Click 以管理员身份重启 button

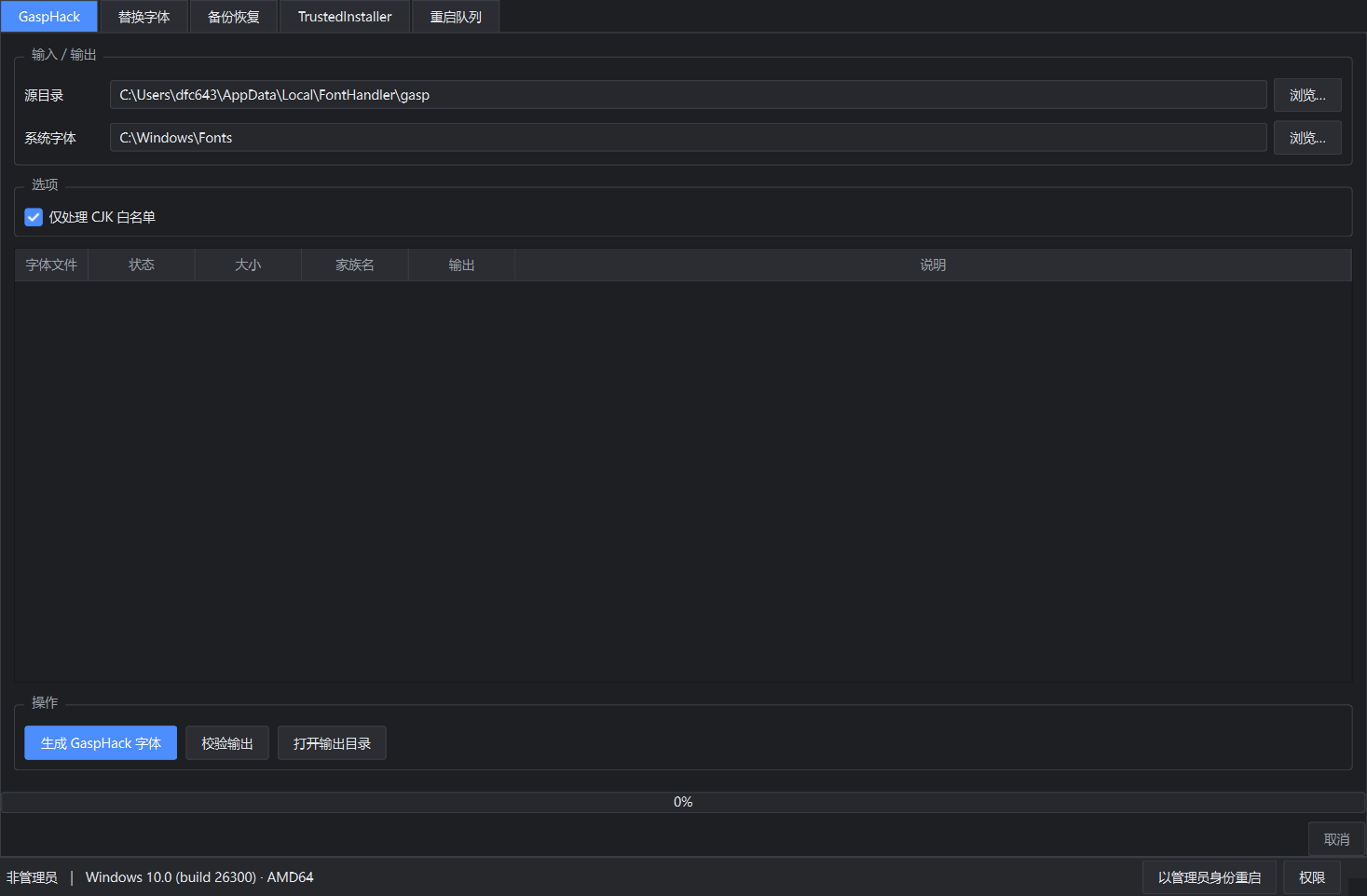point(1210,877)
